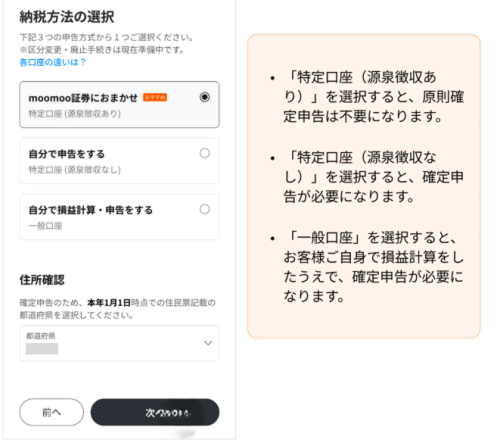Click the dark 次へ next button

(155, 412)
